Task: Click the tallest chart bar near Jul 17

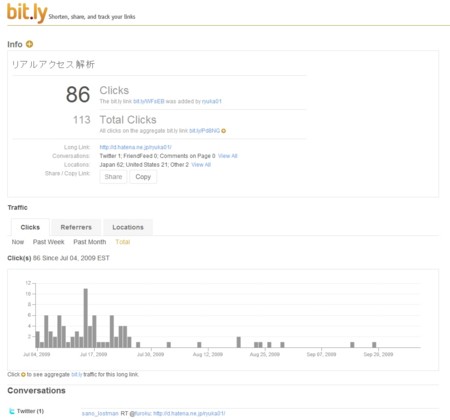Action: (86, 318)
